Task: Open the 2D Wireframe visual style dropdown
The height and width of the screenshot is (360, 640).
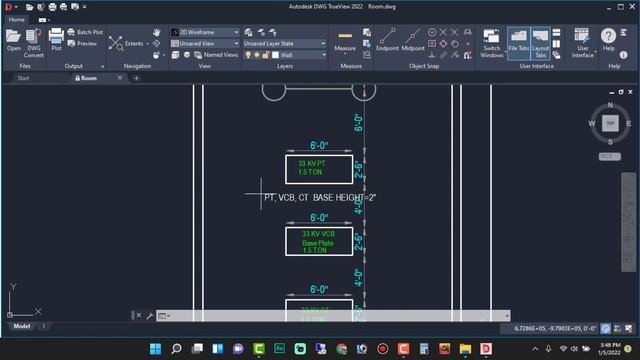Action: pos(205,32)
